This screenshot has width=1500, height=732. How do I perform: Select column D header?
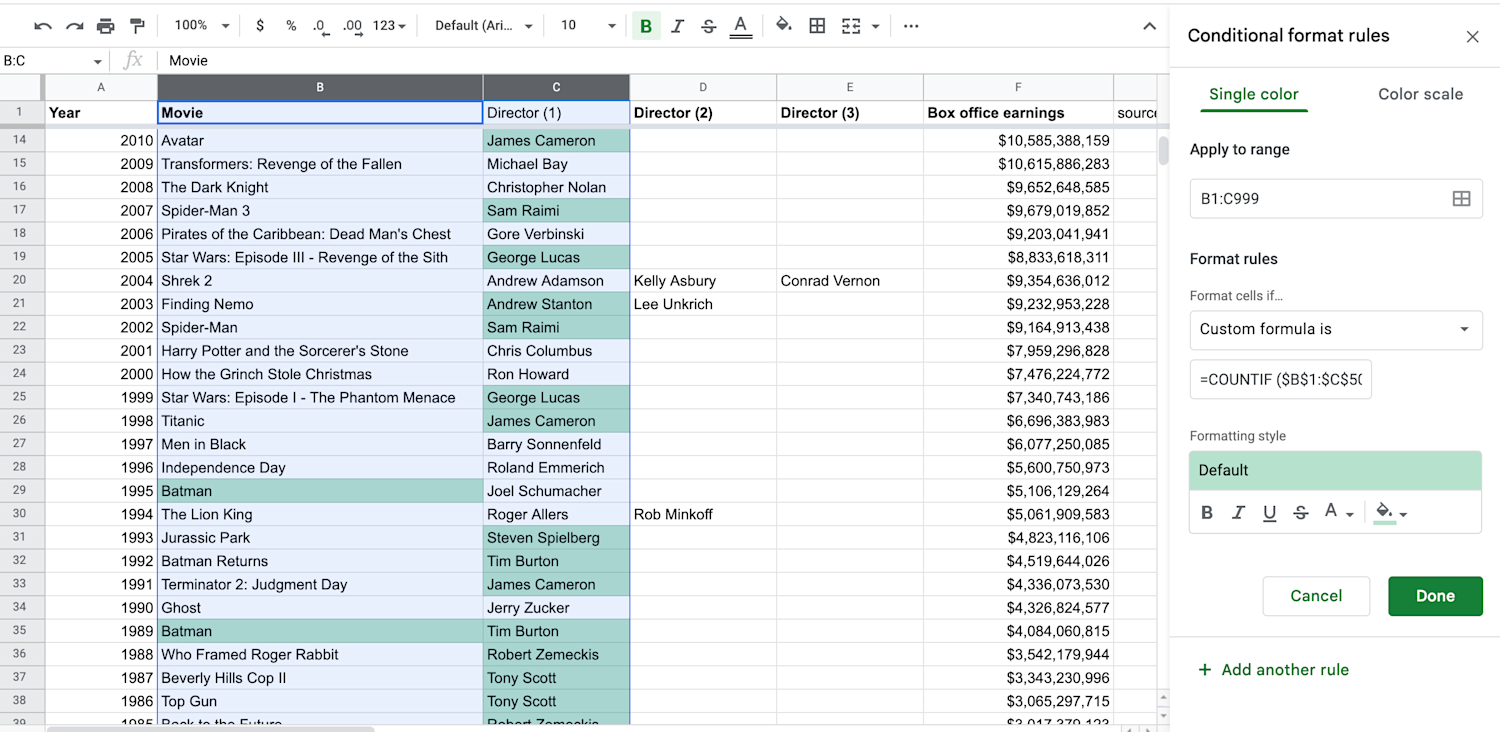tap(703, 88)
